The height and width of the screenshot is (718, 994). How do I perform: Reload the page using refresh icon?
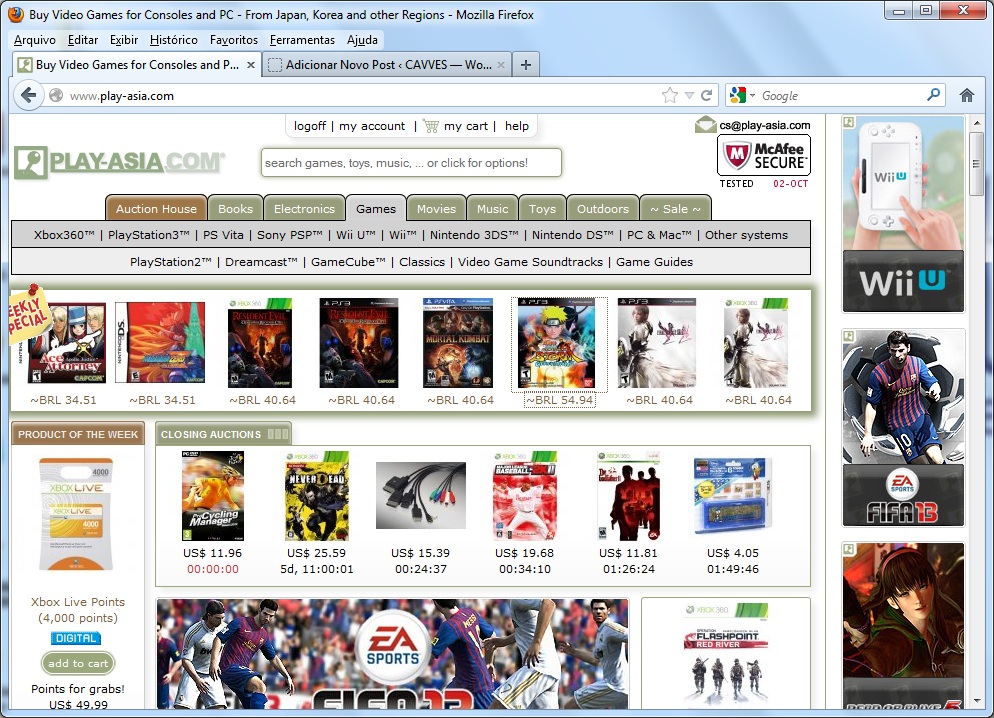tap(707, 95)
